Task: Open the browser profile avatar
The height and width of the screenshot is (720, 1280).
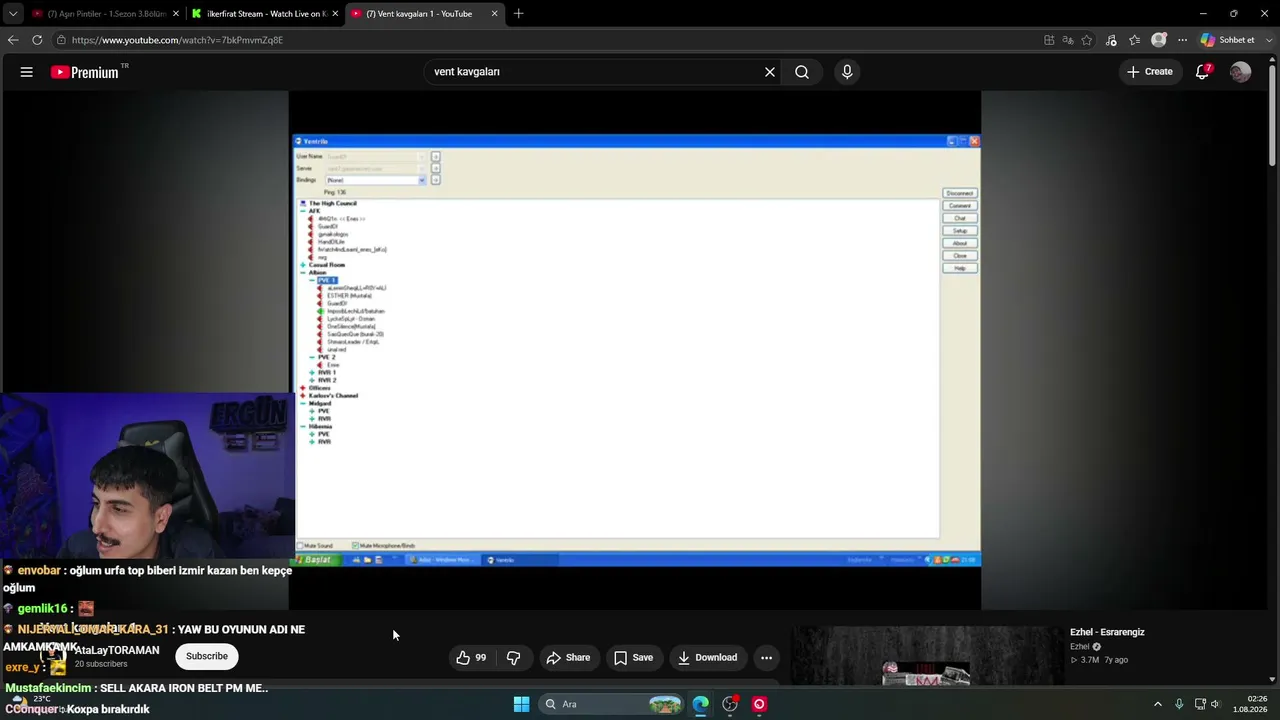Action: point(1159,40)
